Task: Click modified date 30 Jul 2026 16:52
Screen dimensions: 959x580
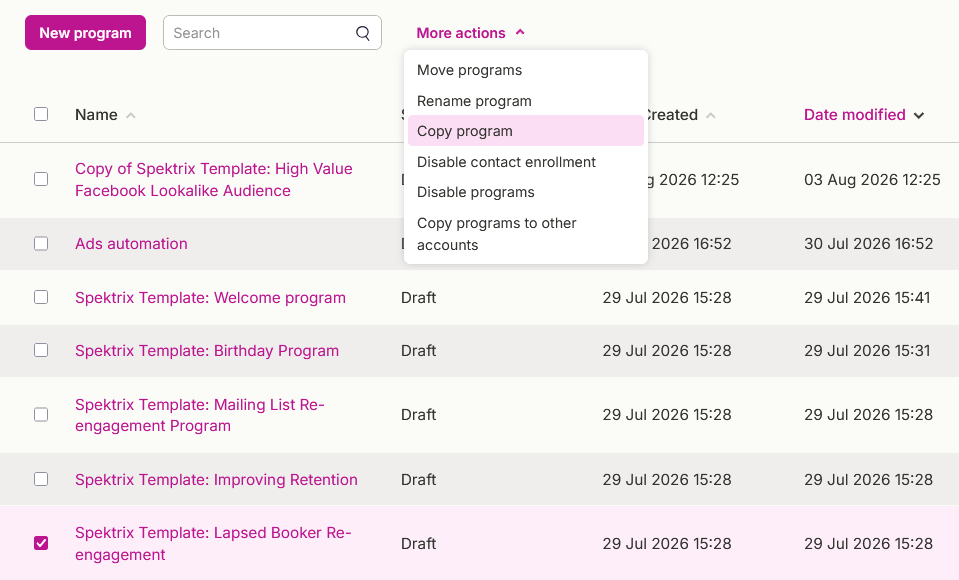Action: click(x=868, y=244)
